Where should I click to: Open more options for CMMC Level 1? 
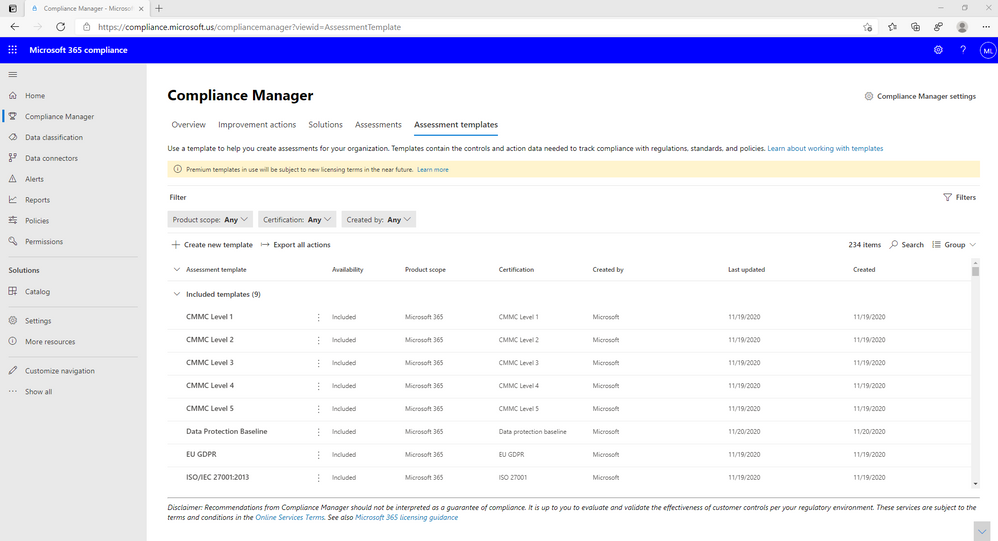tap(318, 317)
